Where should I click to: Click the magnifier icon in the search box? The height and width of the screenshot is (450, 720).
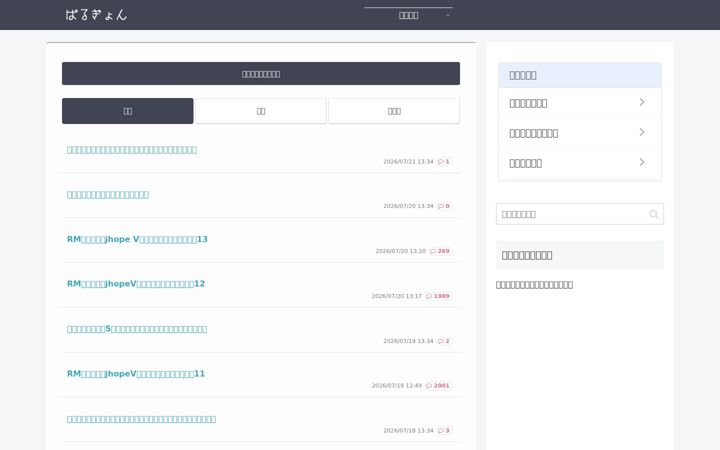click(653, 214)
